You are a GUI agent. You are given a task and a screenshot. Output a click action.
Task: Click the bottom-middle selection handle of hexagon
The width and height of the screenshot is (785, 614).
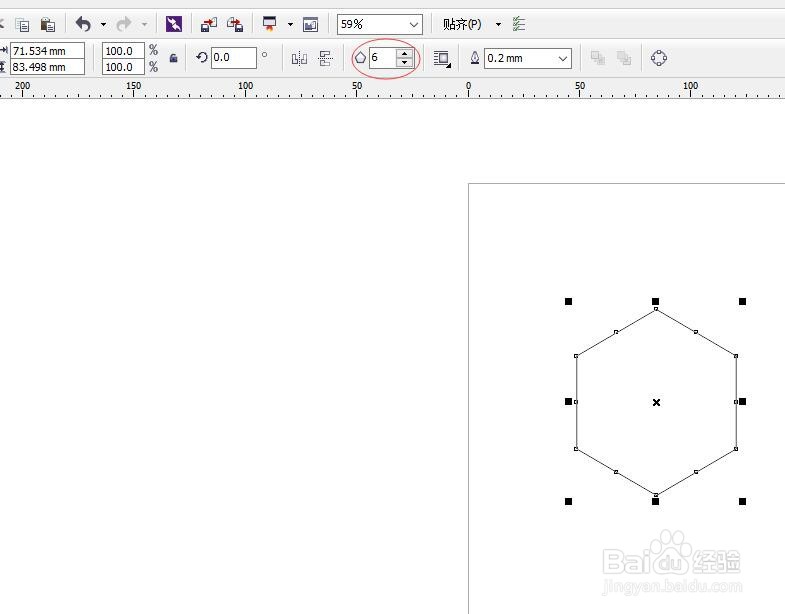pos(655,501)
